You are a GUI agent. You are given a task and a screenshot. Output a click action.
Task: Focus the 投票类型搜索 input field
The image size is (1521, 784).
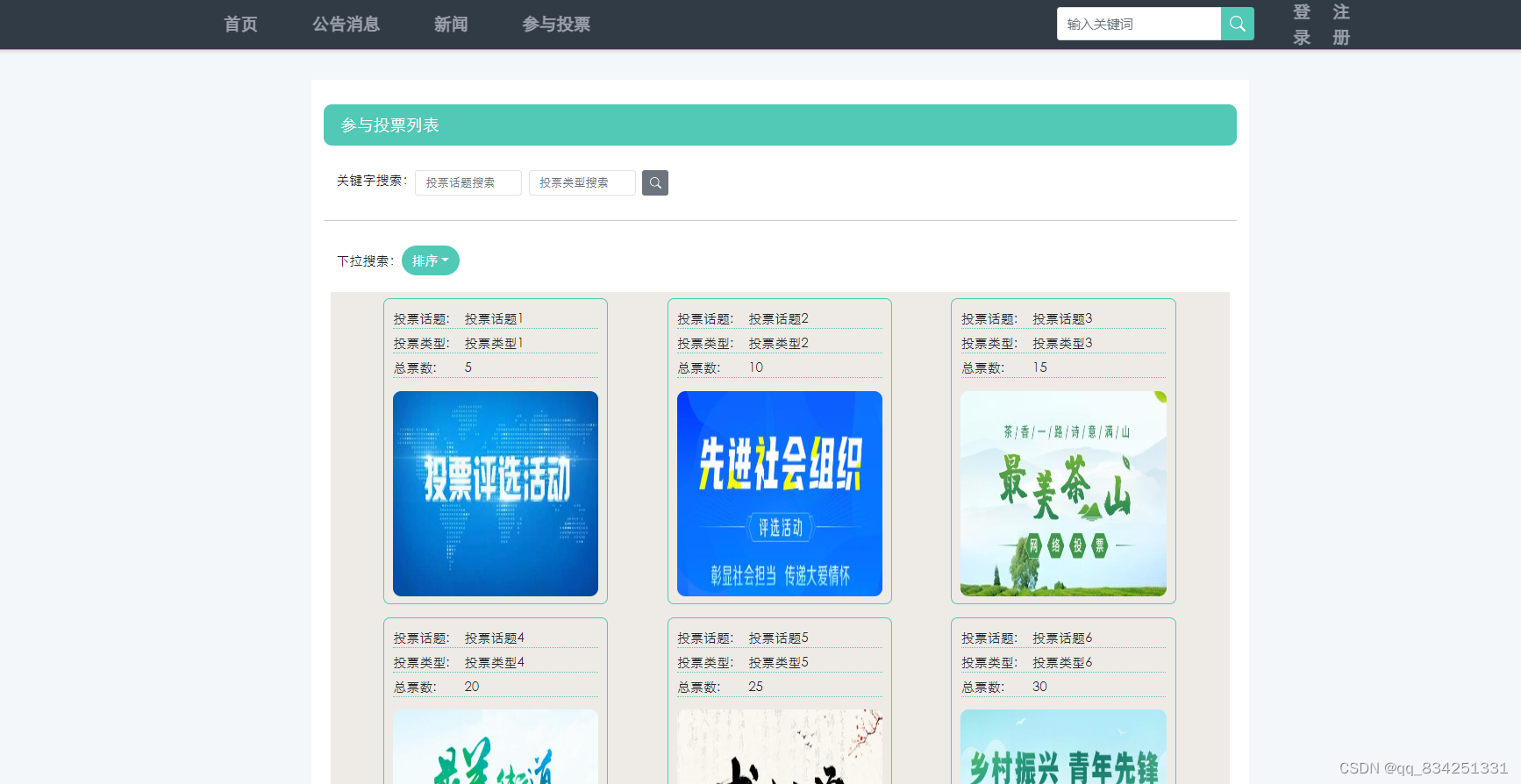coord(582,182)
